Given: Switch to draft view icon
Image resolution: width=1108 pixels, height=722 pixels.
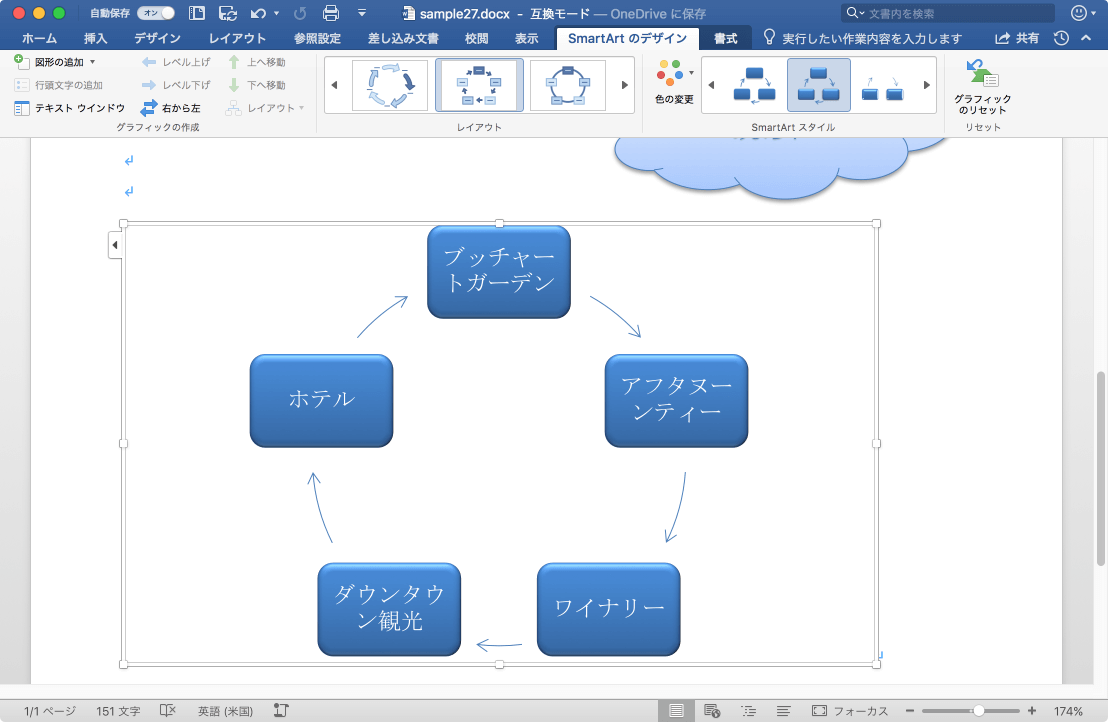Looking at the screenshot, I should tap(784, 711).
